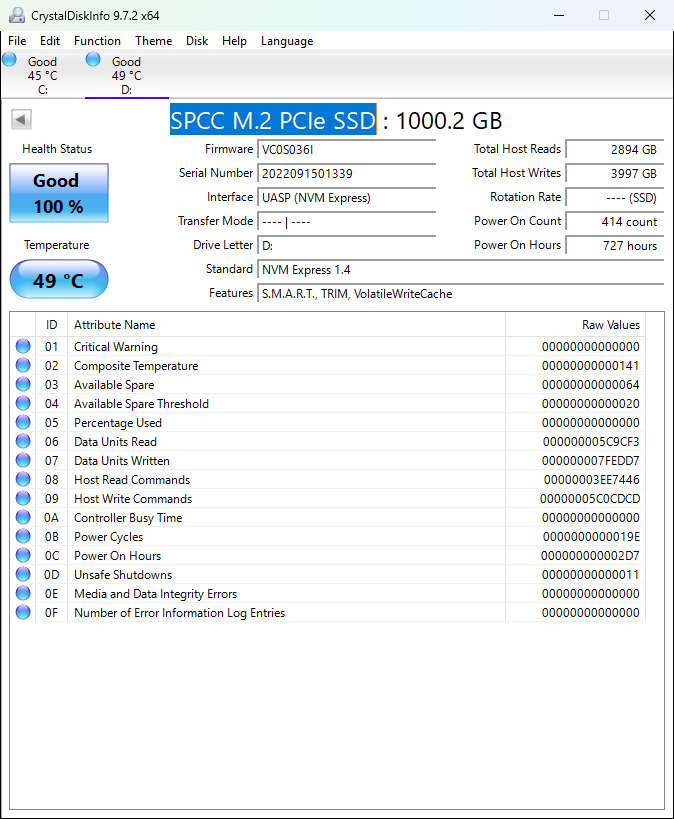Click the Standard field NVM Express 1.4
674x819 pixels.
point(460,270)
